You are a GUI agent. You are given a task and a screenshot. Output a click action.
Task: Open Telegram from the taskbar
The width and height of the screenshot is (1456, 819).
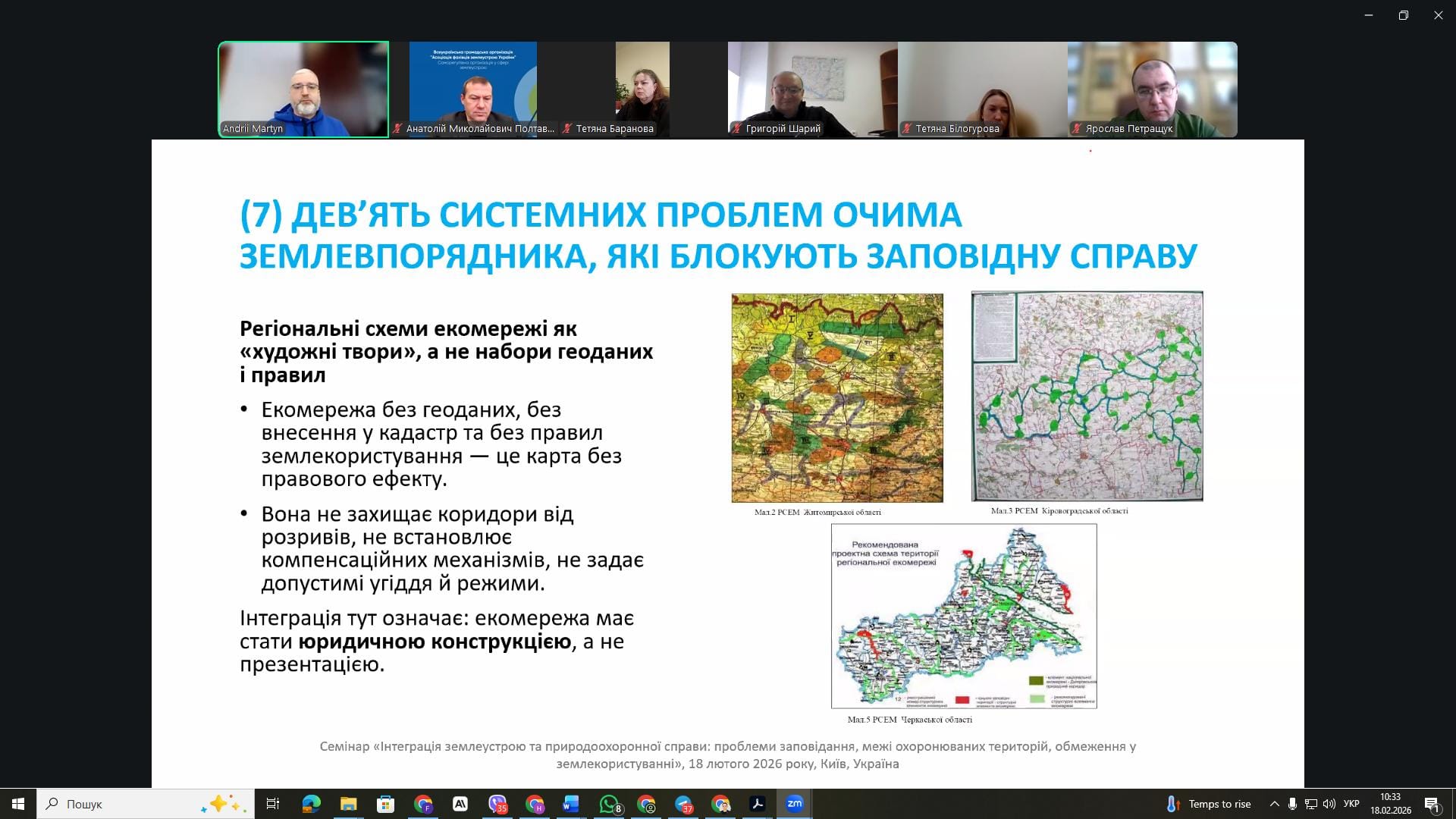683,804
